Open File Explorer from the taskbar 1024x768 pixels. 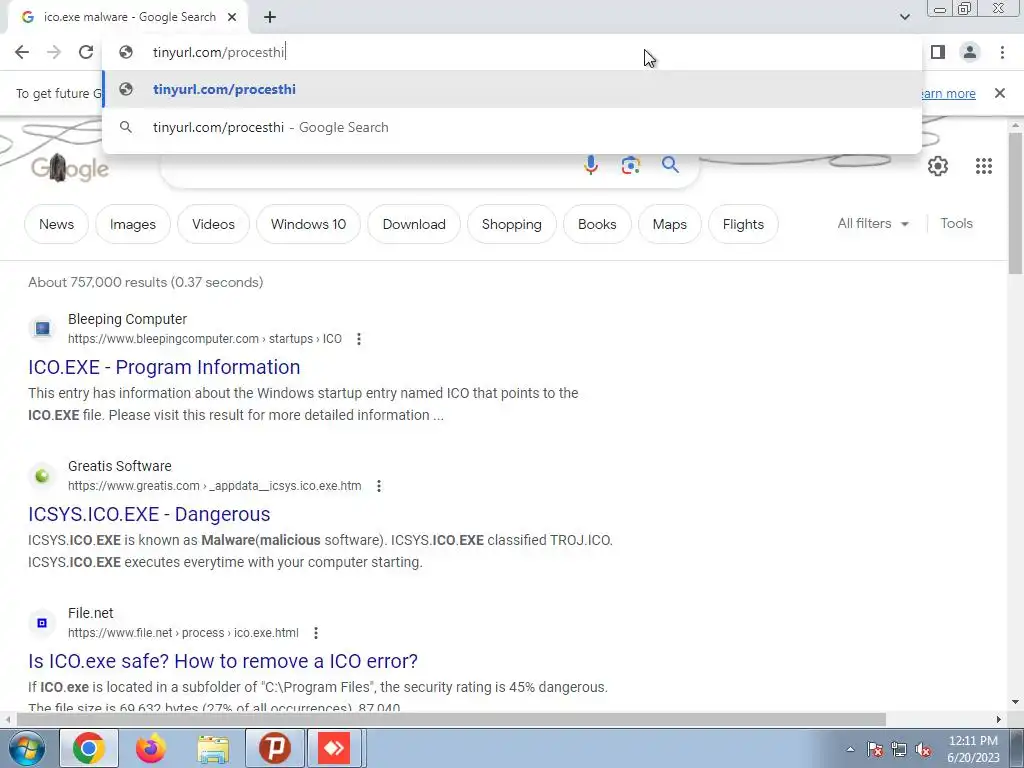pos(213,748)
